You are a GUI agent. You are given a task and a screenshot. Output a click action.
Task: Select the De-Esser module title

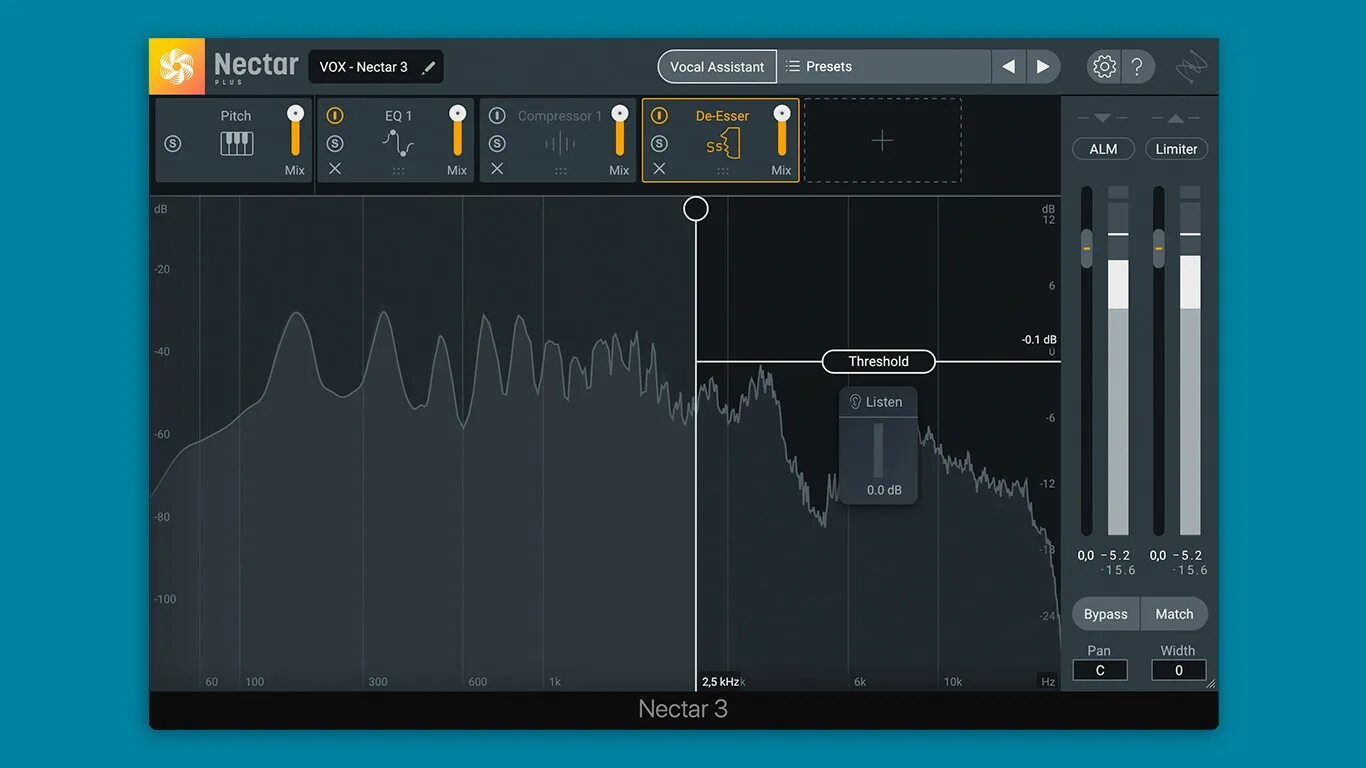coord(722,116)
